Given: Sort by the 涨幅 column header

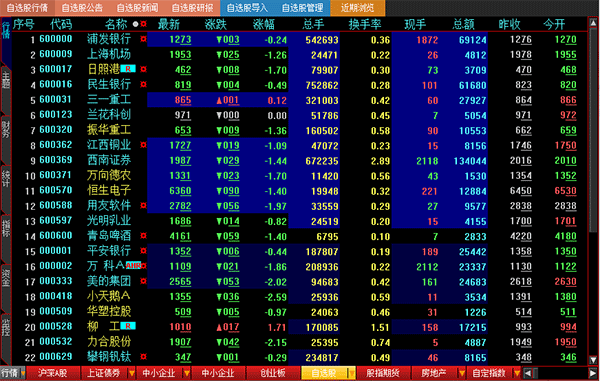Looking at the screenshot, I should (x=264, y=24).
